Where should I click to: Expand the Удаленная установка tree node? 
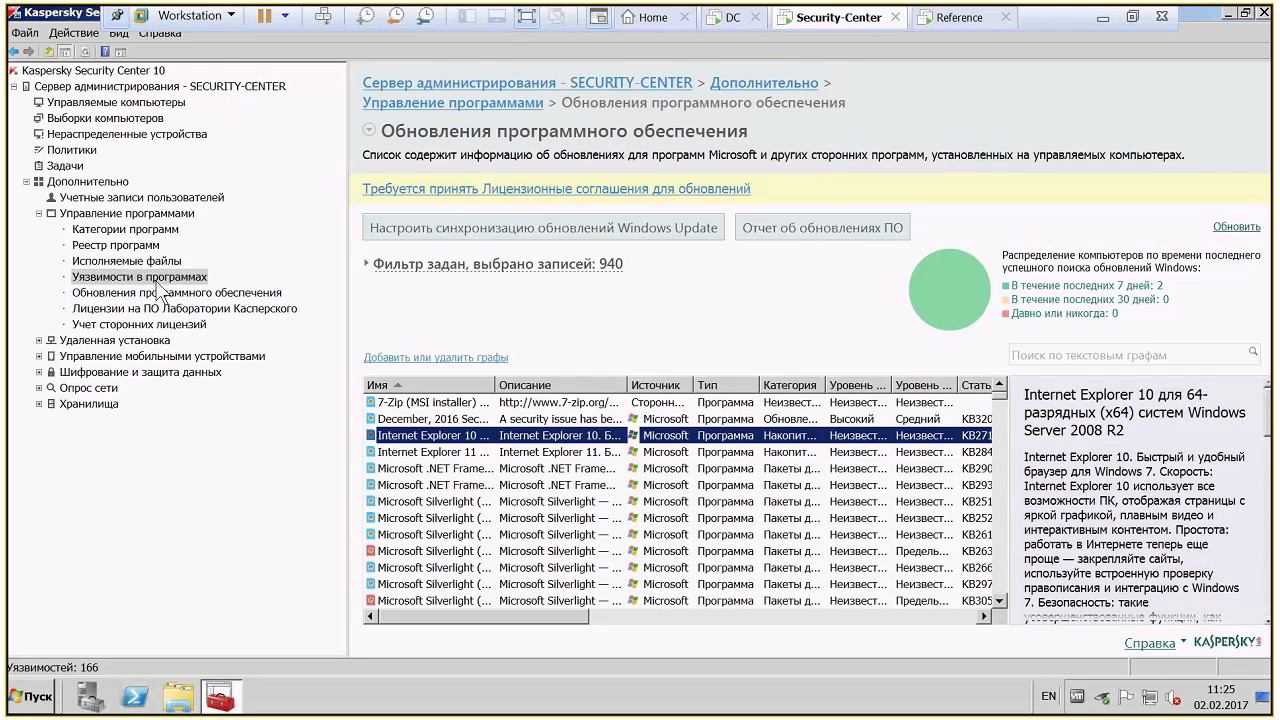[39, 340]
